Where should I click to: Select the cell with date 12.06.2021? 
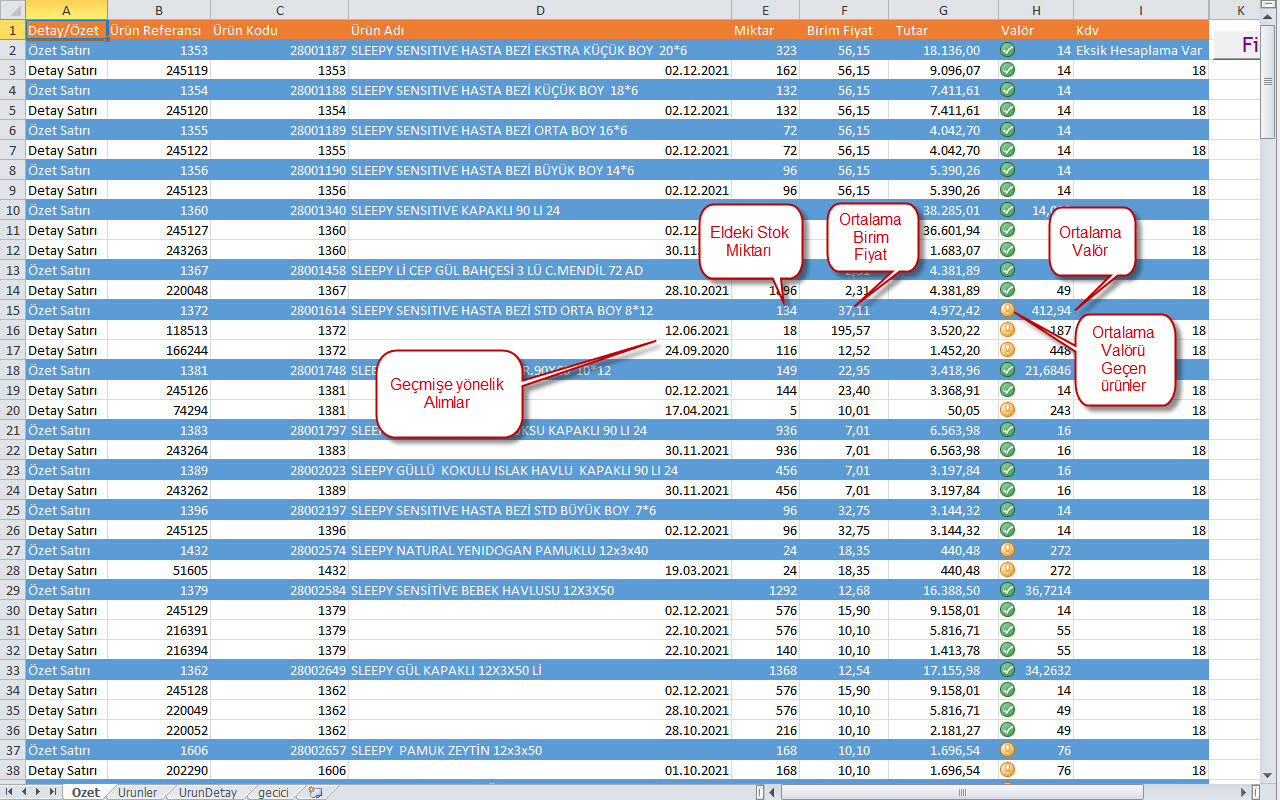(540, 330)
